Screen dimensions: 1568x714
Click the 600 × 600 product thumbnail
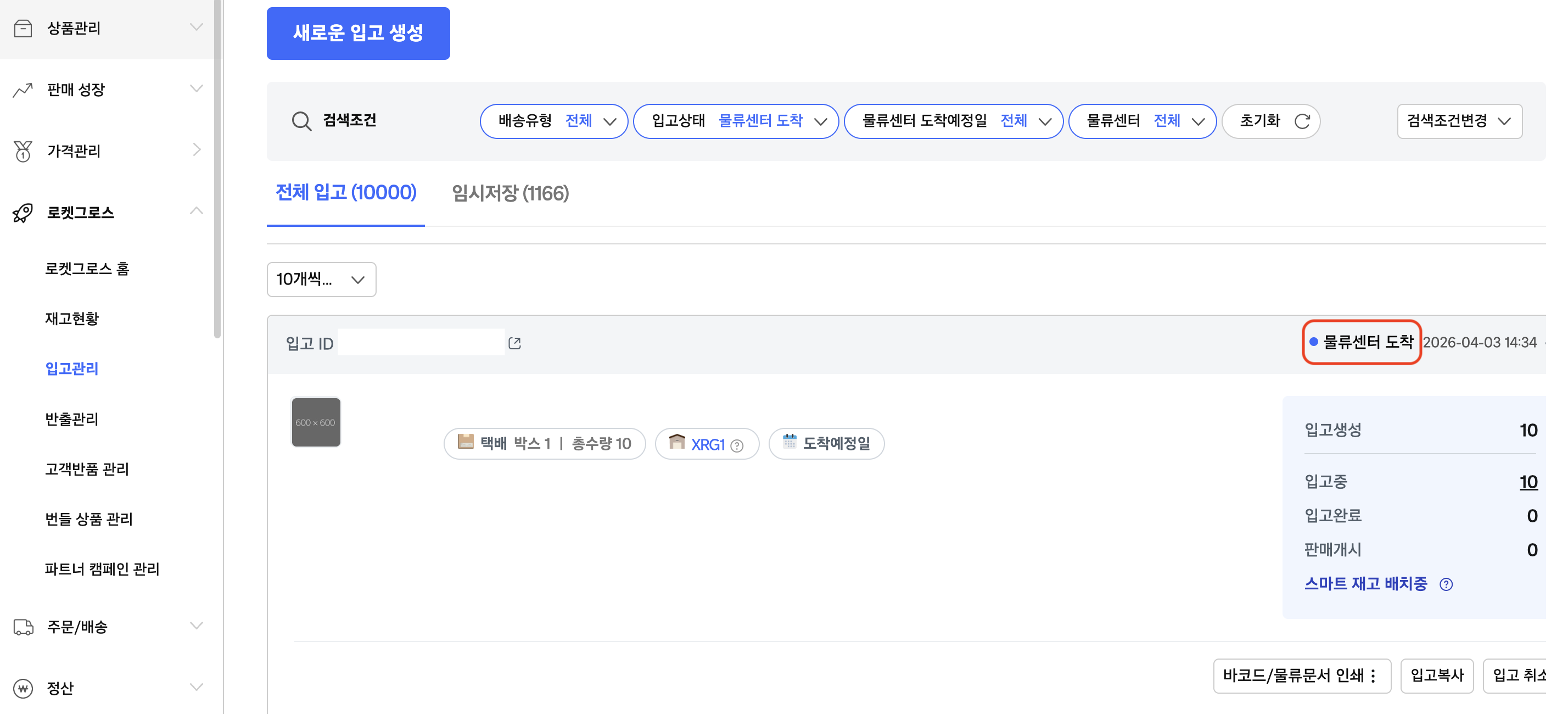coord(316,422)
